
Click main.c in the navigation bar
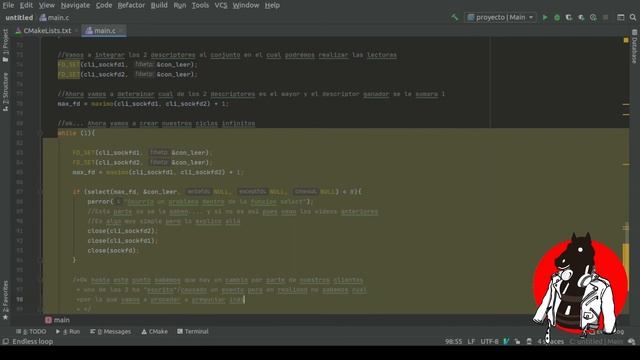point(55,18)
